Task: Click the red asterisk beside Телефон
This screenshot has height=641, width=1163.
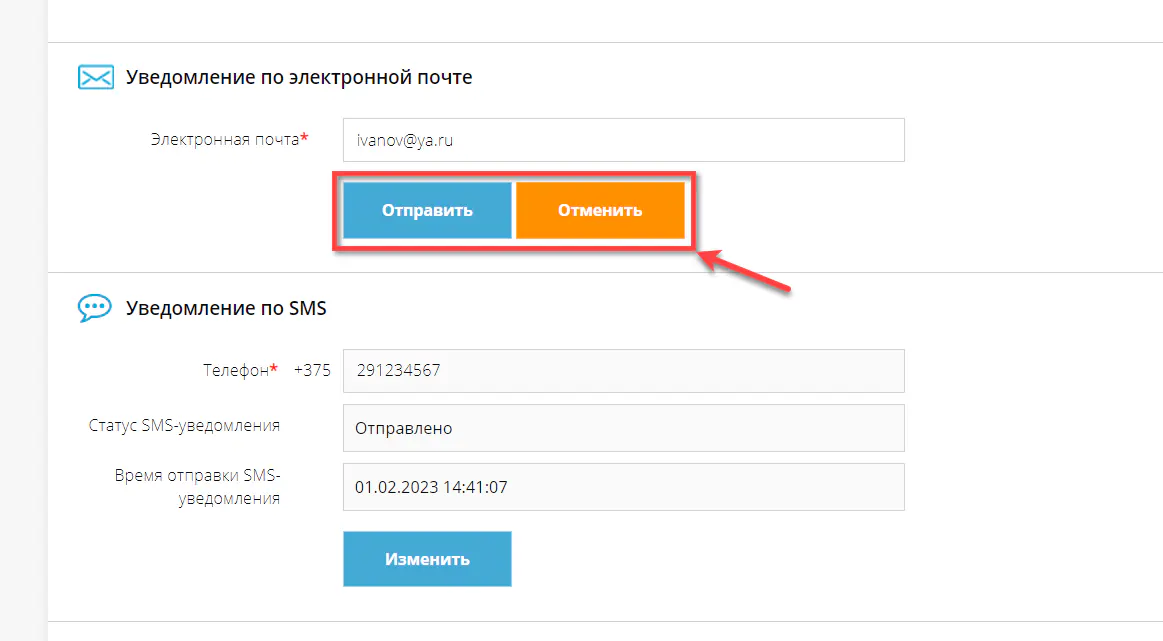Action: click(x=273, y=369)
